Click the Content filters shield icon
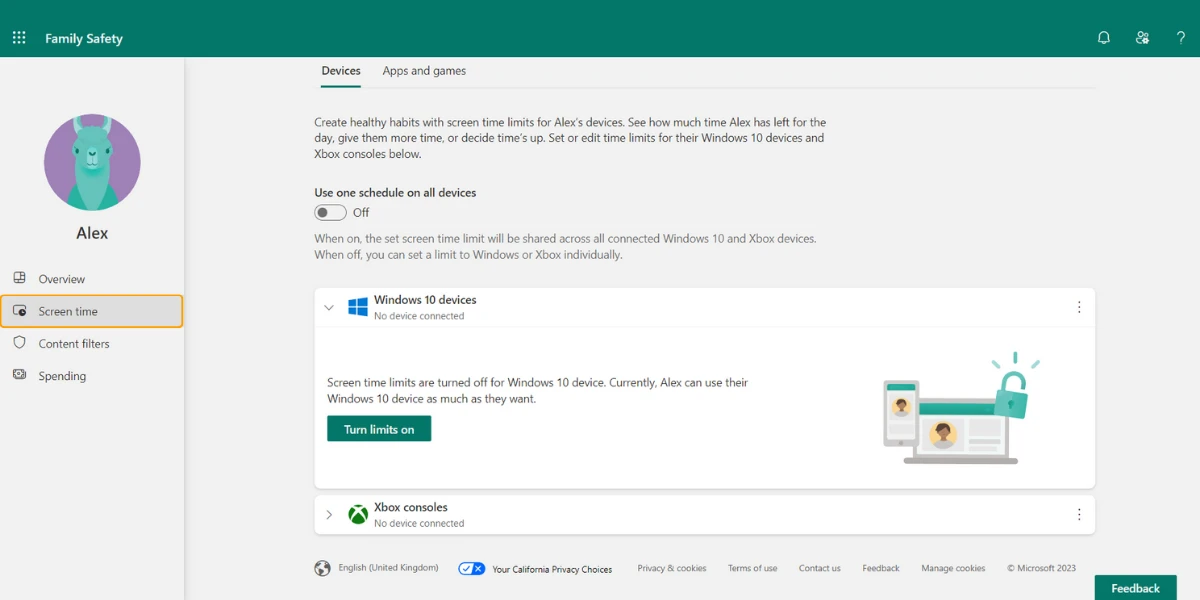Viewport: 1200px width, 600px height. 19,343
